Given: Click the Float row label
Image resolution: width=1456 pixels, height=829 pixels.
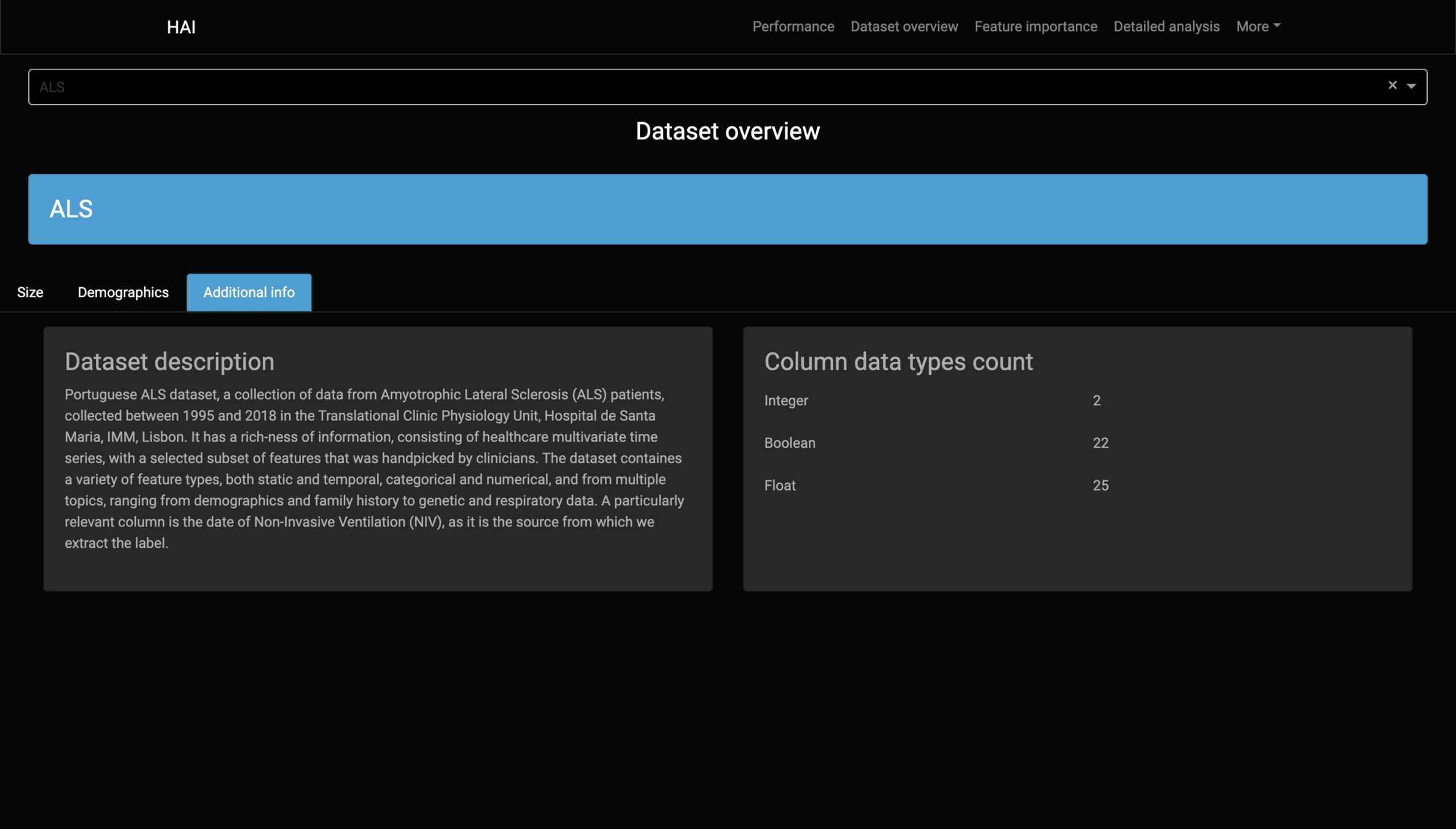Looking at the screenshot, I should click(780, 485).
